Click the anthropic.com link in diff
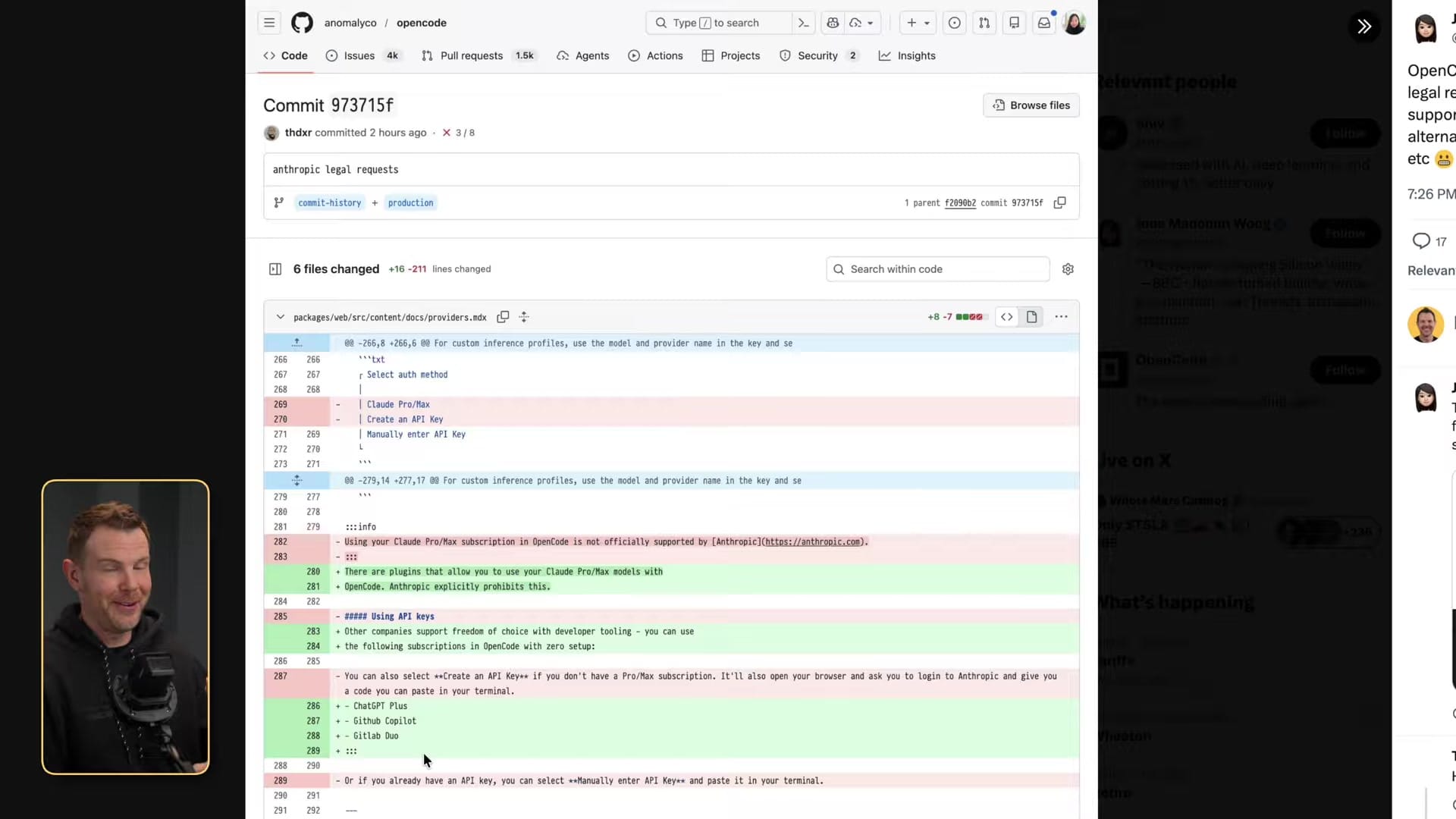Viewport: 1456px width, 819px height. pyautogui.click(x=812, y=541)
